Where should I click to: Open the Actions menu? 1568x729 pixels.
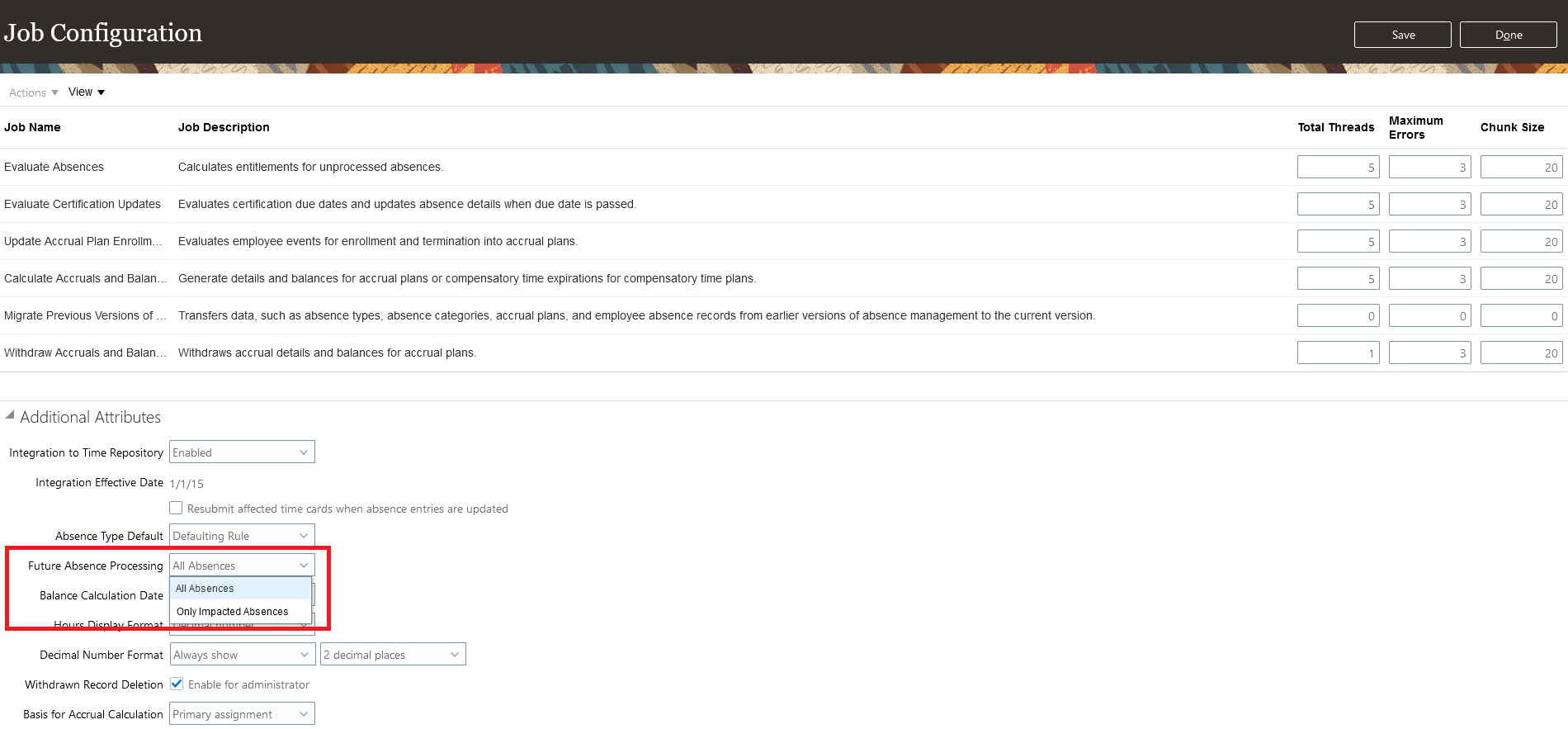[33, 92]
